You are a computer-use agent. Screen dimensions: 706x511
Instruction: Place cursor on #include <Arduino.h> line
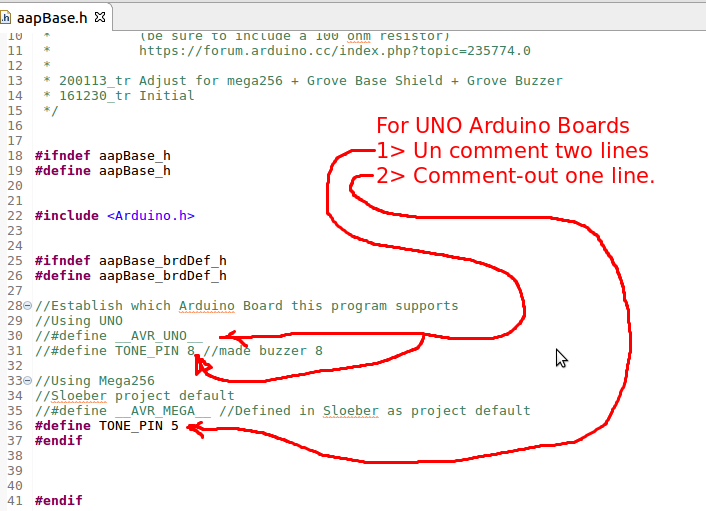[x=114, y=215]
